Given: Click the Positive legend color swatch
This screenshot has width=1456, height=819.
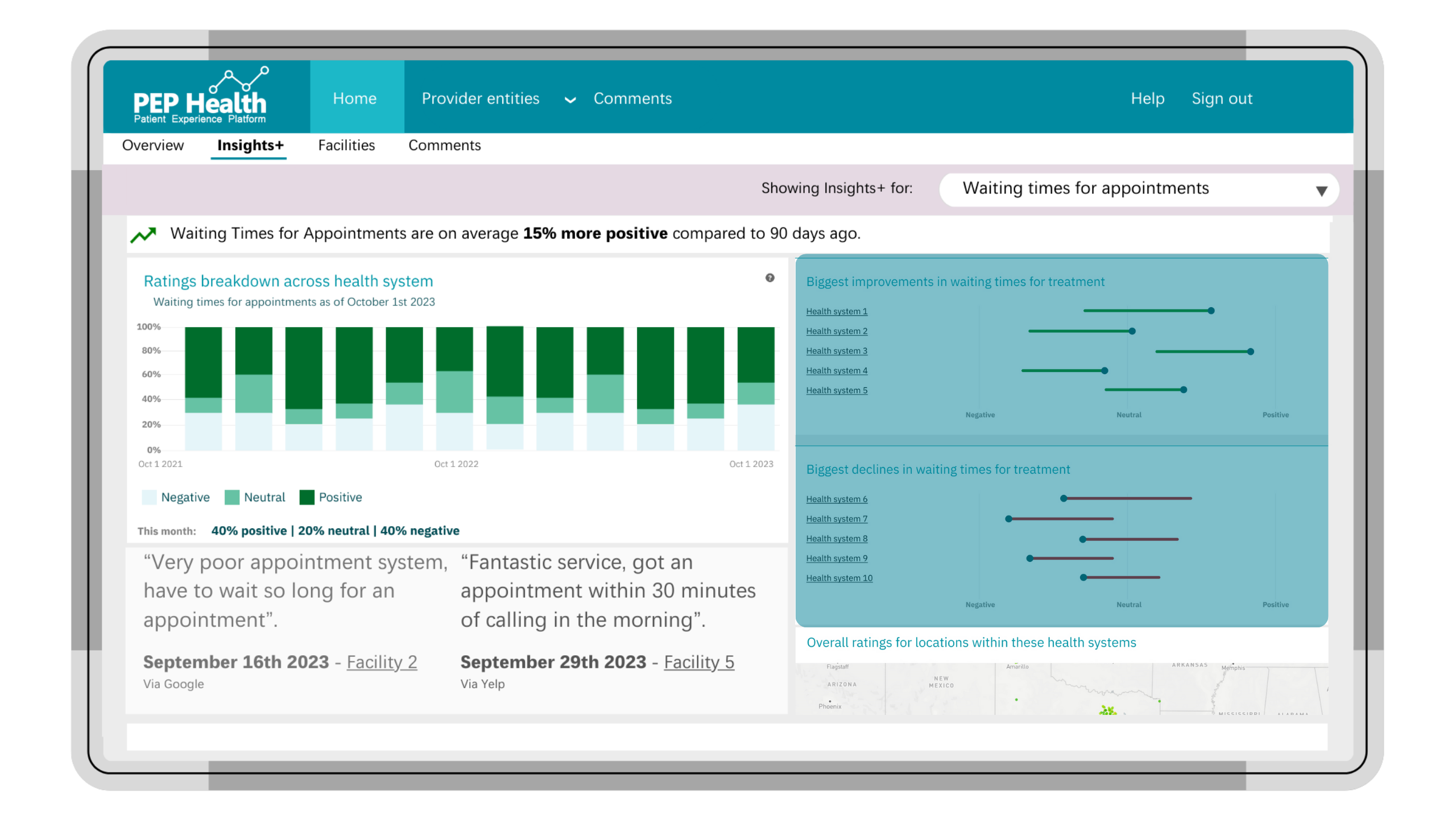Looking at the screenshot, I should coord(307,497).
